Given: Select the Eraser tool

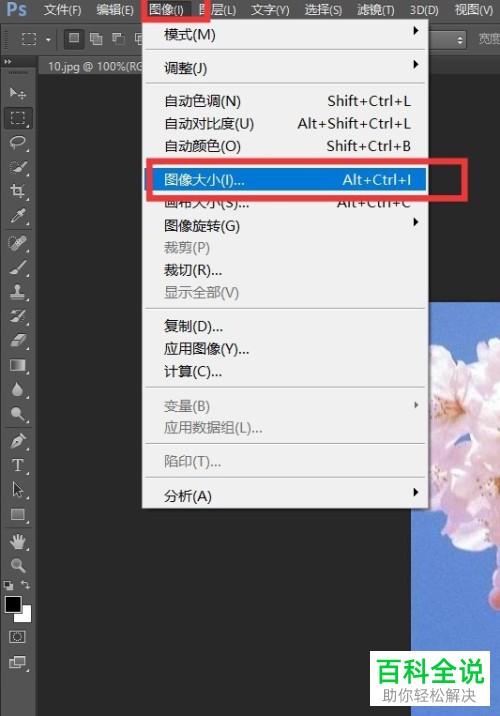Looking at the screenshot, I should click(18, 340).
